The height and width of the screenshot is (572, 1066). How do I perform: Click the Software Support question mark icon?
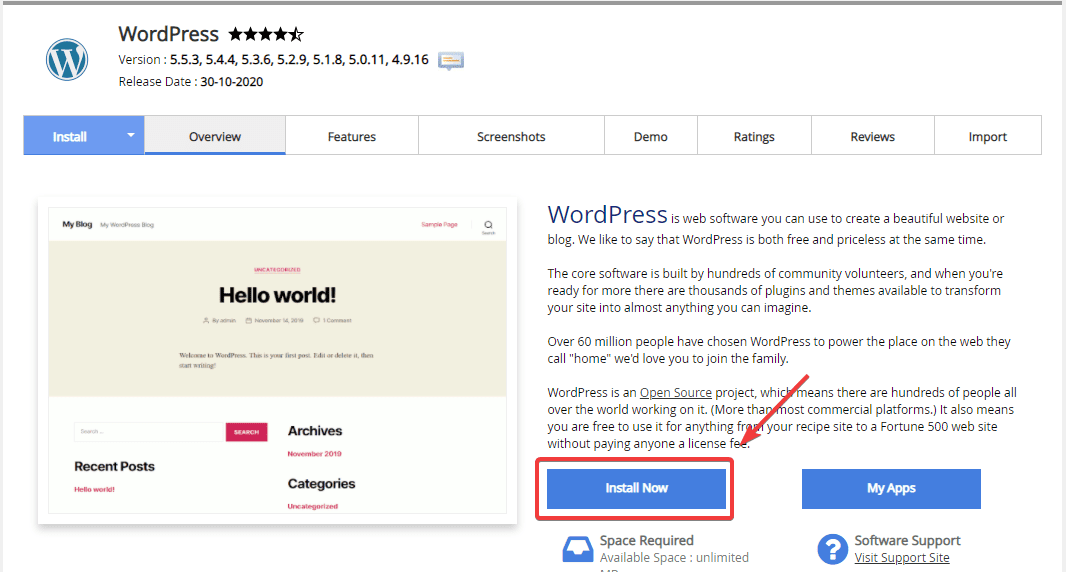832,549
